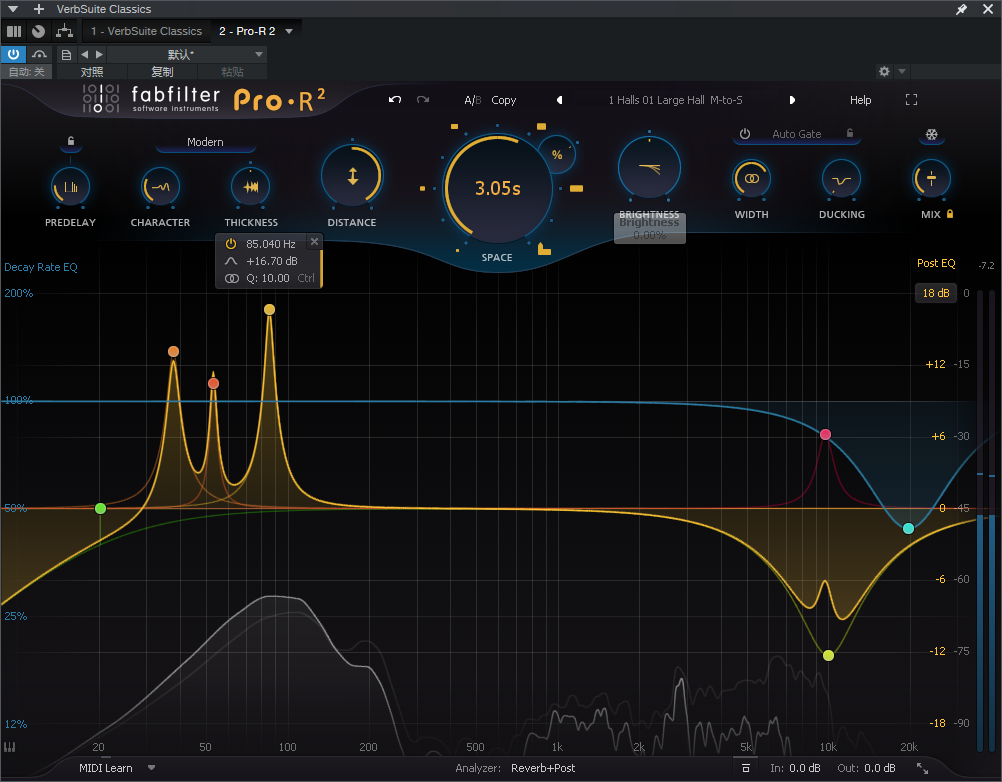Switch to the 1 - VerbSuite Classics tab
Image resolution: width=1002 pixels, height=782 pixels.
[x=146, y=31]
